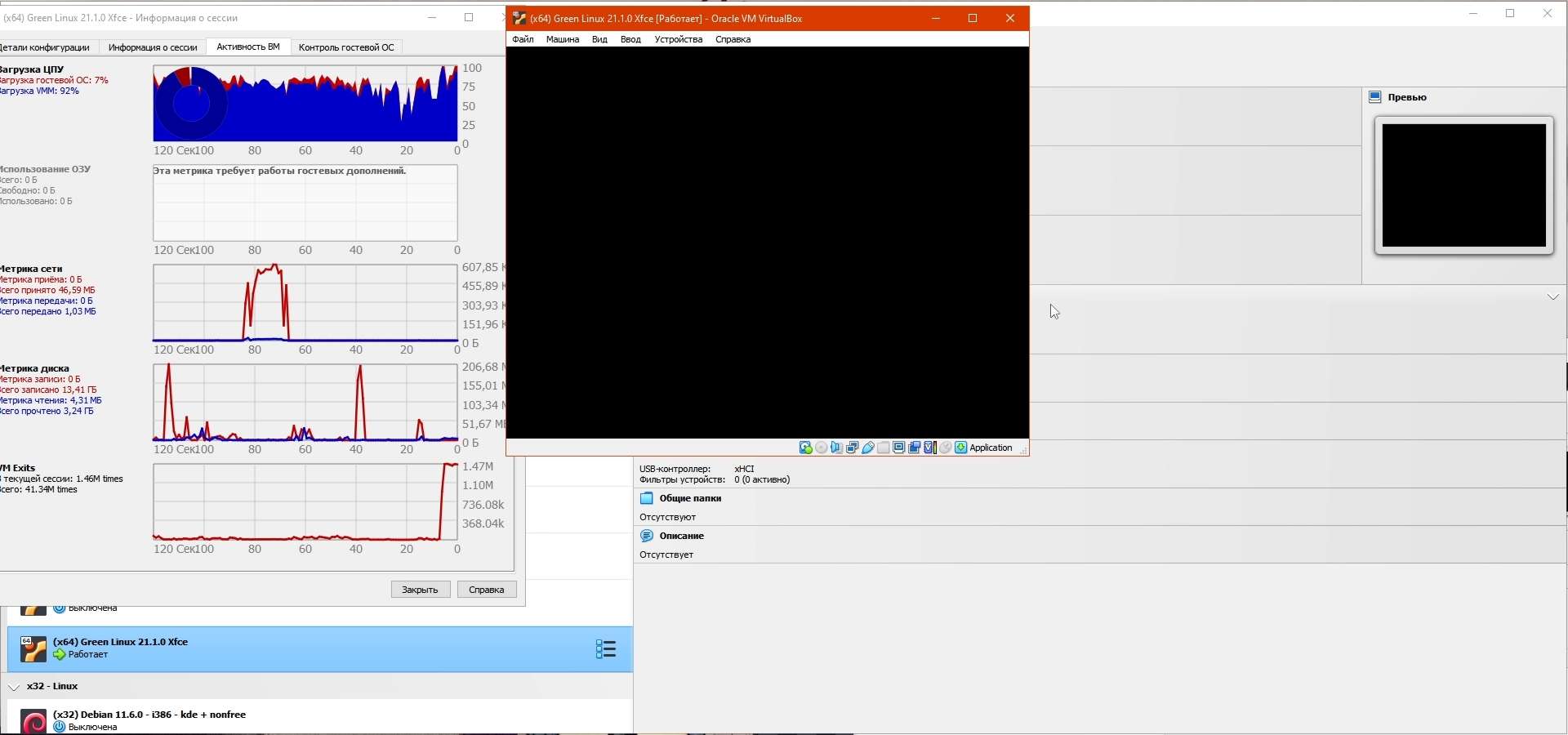Collapse the x32 - Linux group chevron
Image resolution: width=1568 pixels, height=735 pixels.
(14, 687)
